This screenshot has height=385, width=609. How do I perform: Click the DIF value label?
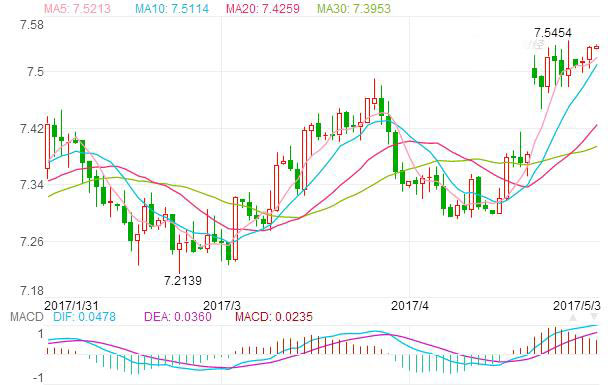tap(84, 317)
